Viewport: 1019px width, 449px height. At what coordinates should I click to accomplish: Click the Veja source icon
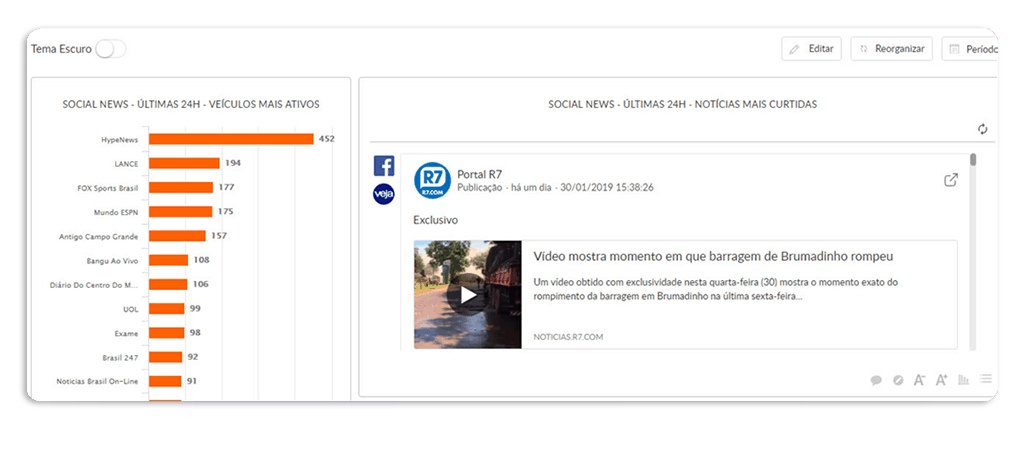click(x=384, y=194)
